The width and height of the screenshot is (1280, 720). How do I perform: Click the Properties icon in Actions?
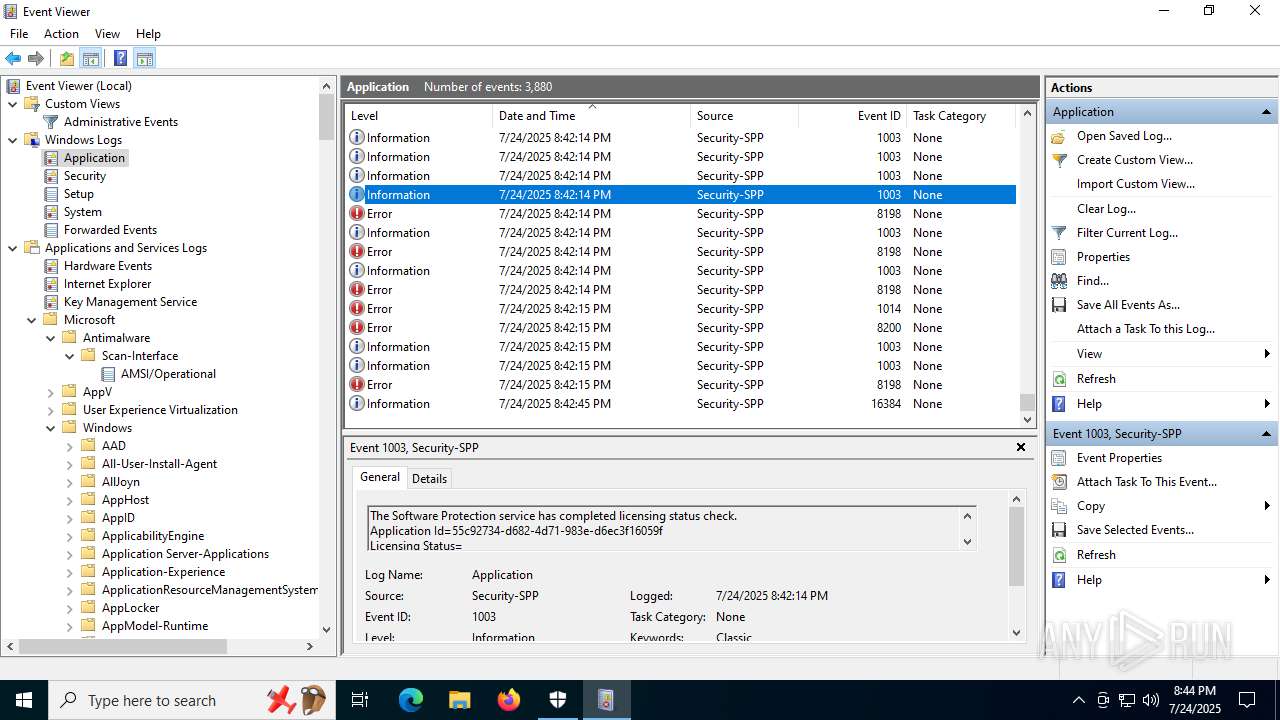[x=1059, y=257]
